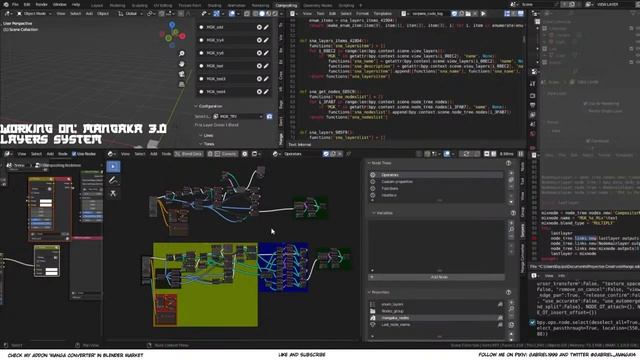This screenshot has height=360, width=640.
Task: Click the blue icon button beside the MGK dropdown
Action: (x=269, y=116)
